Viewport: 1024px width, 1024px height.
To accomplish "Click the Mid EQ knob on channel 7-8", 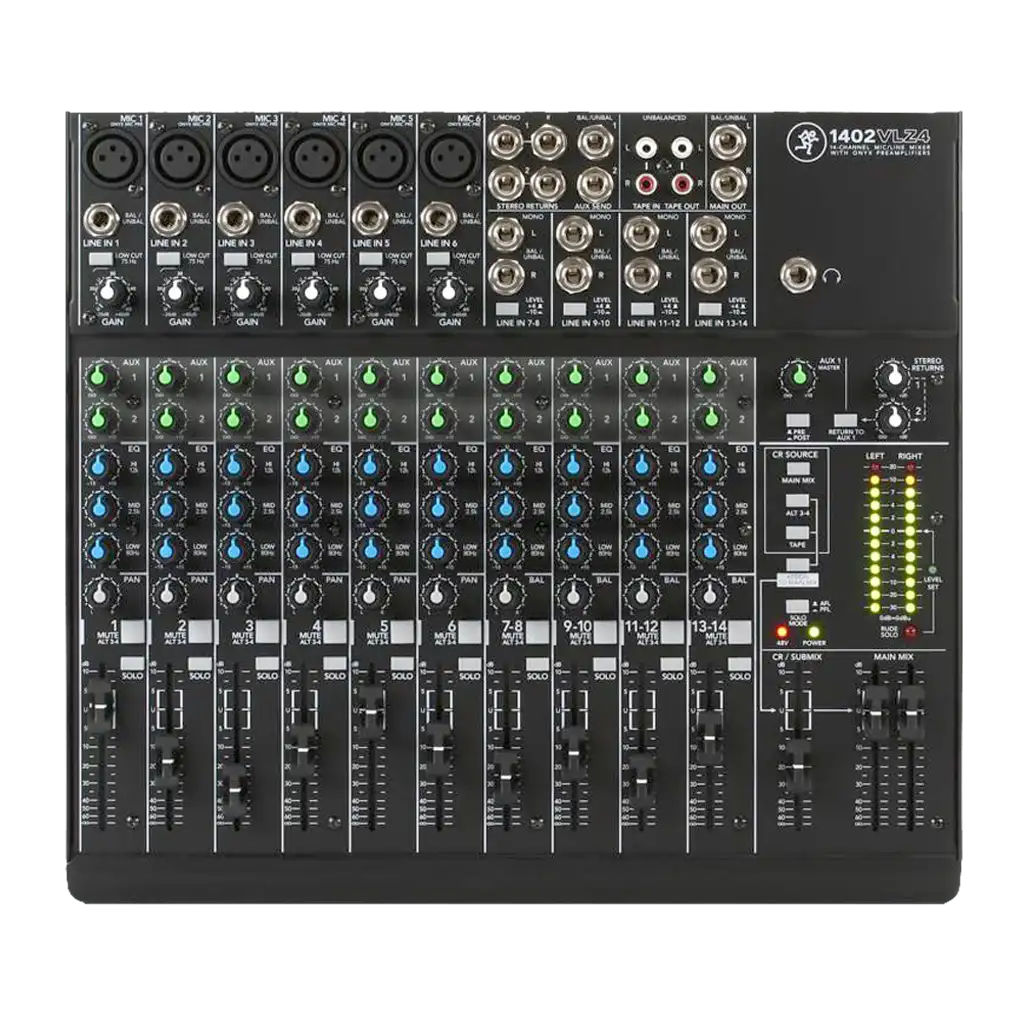I will pyautogui.click(x=504, y=506).
